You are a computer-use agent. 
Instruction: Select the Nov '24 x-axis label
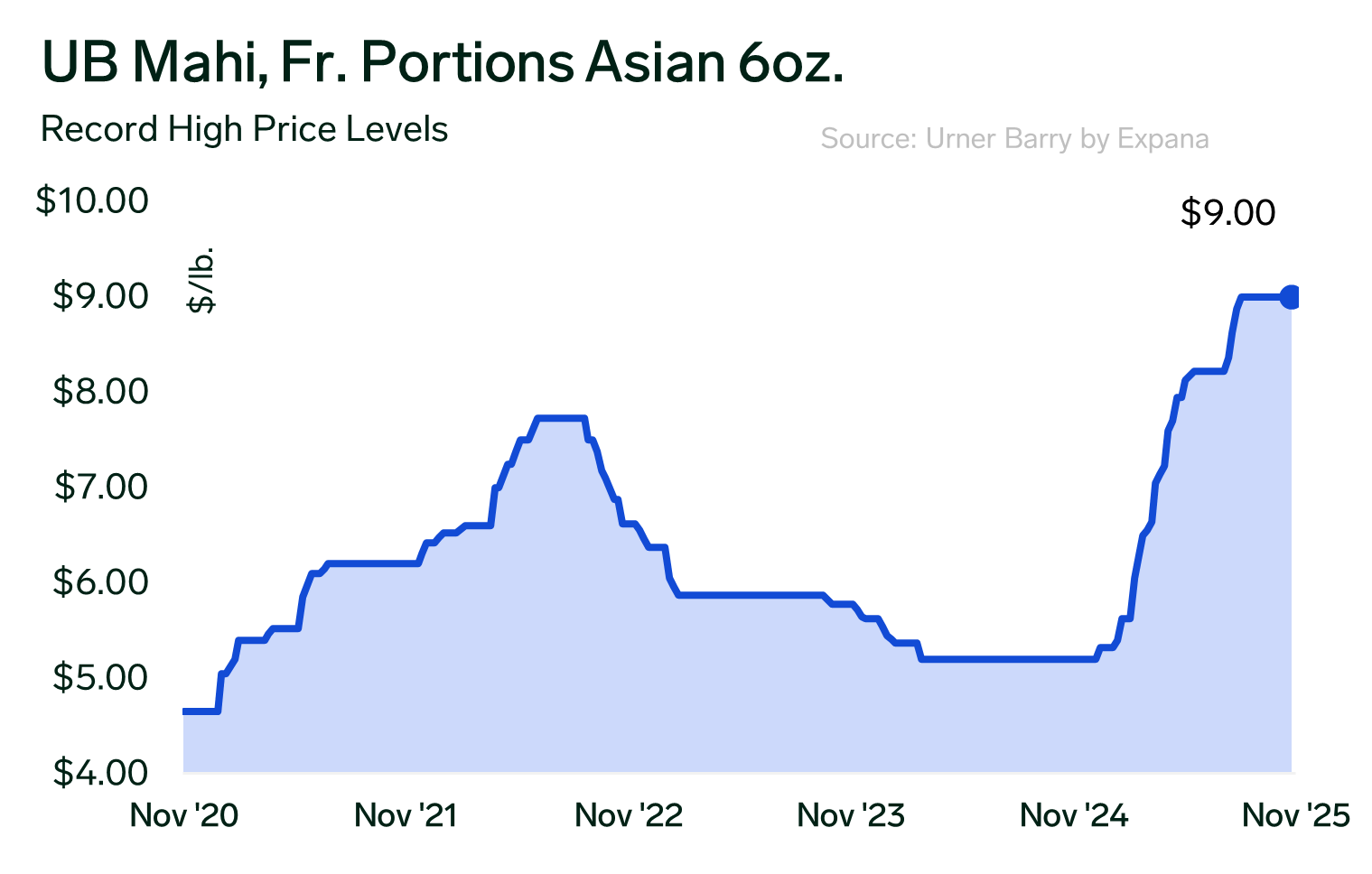point(1074,816)
